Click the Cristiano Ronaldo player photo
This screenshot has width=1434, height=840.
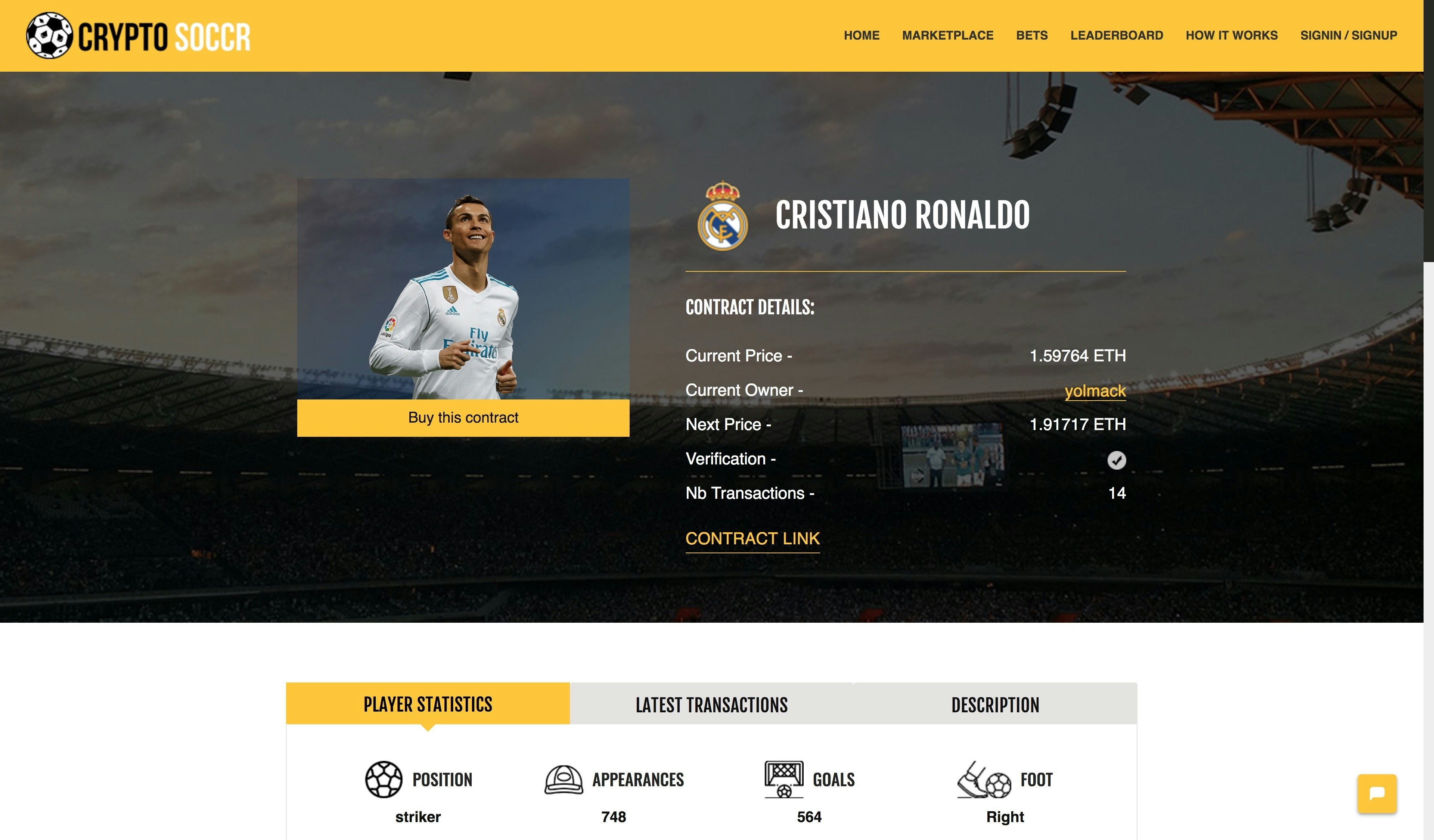point(463,289)
